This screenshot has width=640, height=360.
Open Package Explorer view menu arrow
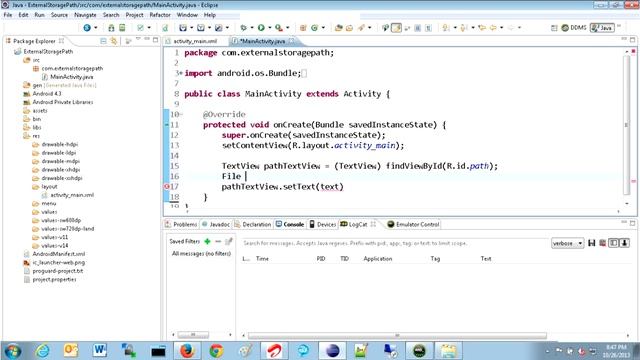tap(138, 39)
